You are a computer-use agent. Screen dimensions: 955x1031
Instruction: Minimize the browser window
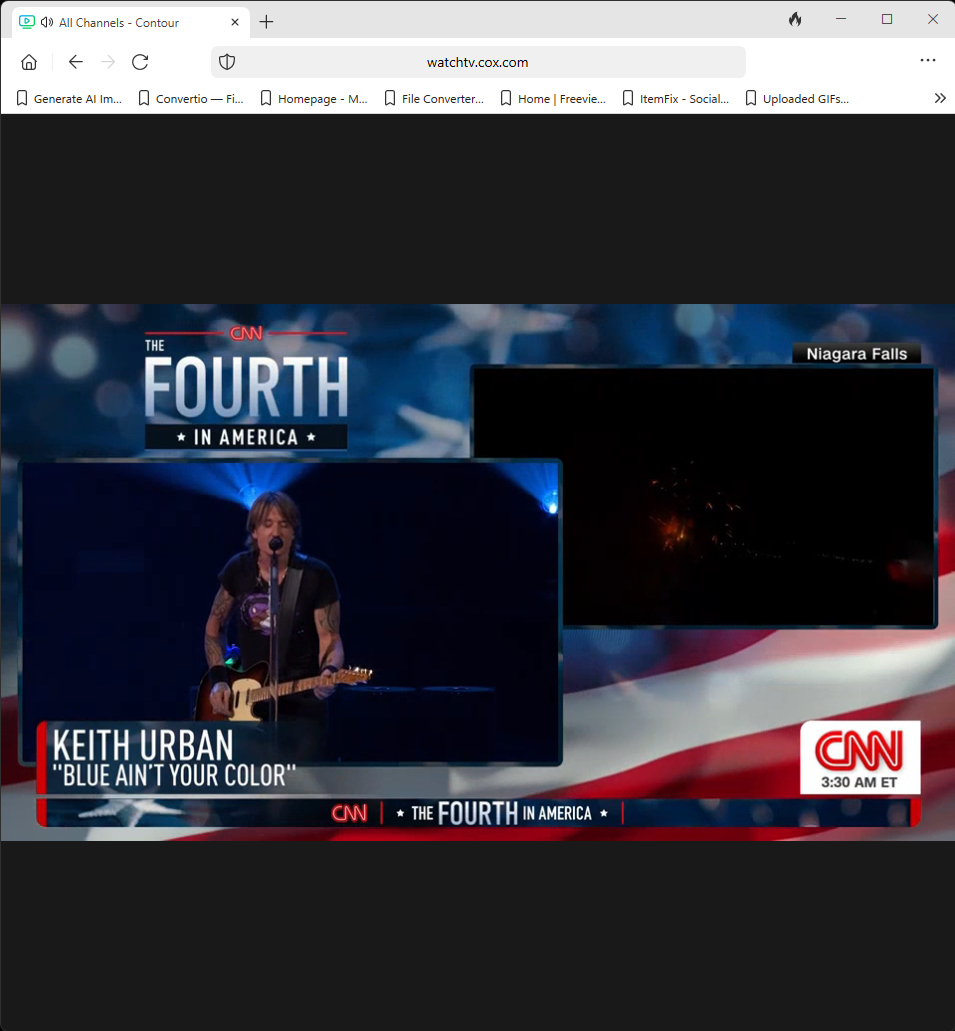(x=841, y=20)
